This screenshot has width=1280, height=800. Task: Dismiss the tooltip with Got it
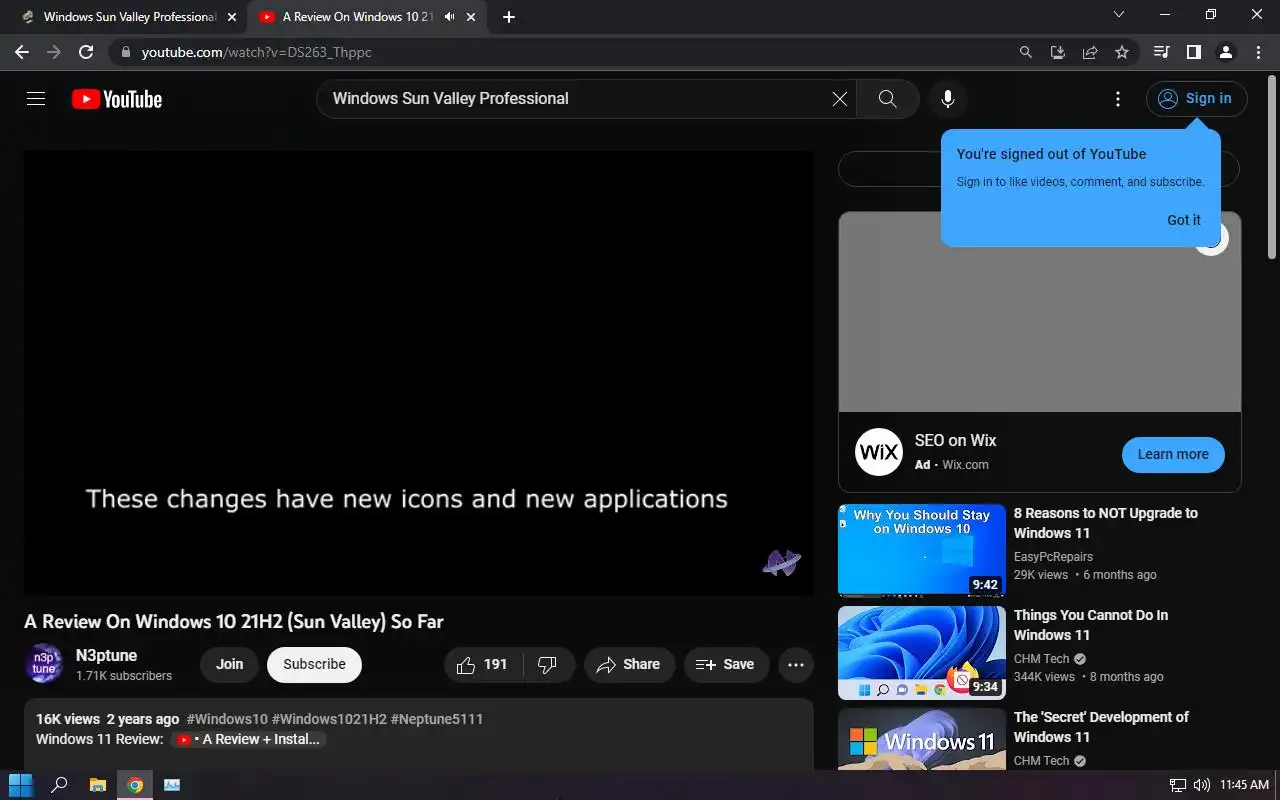click(x=1184, y=220)
